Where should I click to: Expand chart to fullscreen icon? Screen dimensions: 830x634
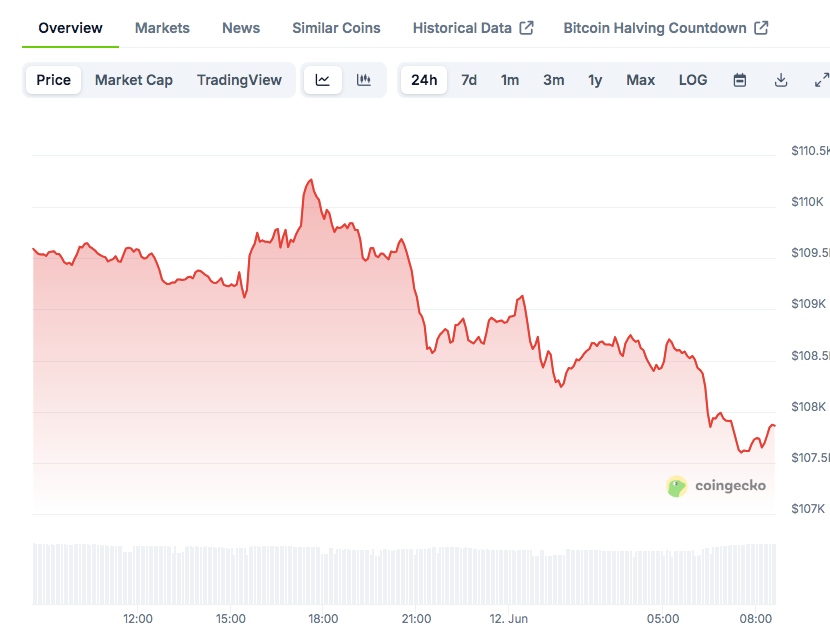821,80
